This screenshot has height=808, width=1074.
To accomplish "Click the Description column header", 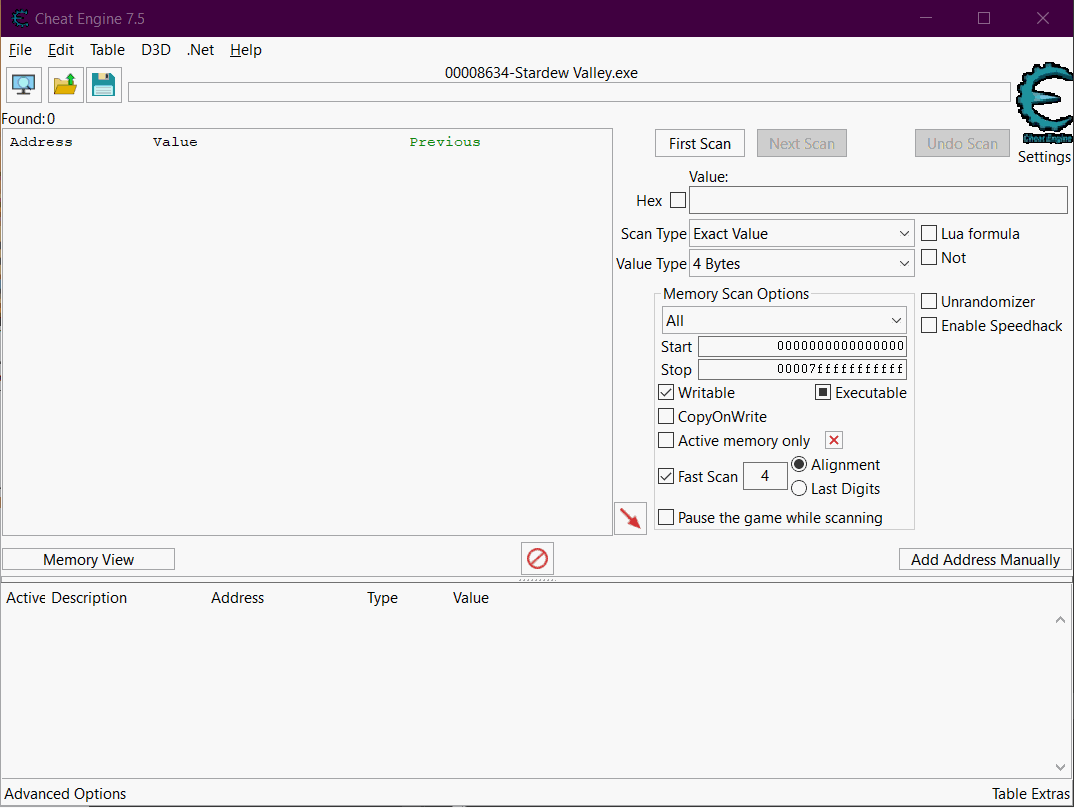I will 89,598.
